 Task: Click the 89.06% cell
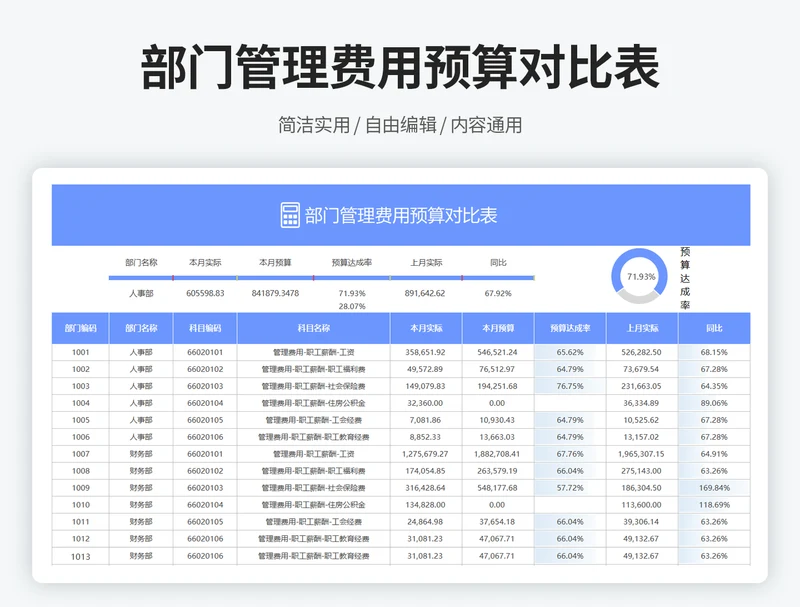click(x=714, y=403)
